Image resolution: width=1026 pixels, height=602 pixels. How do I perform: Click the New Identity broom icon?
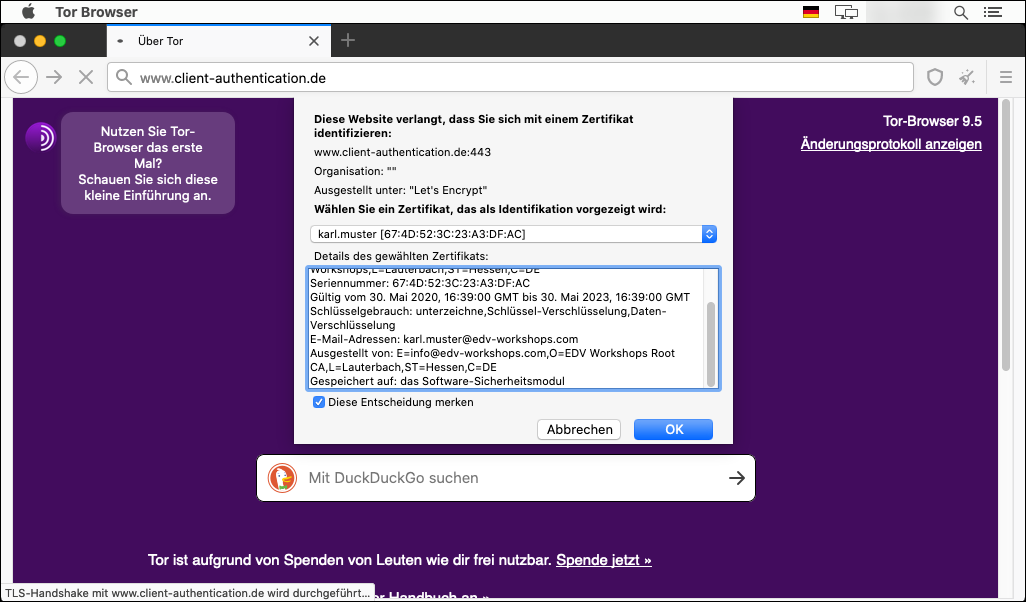click(967, 77)
